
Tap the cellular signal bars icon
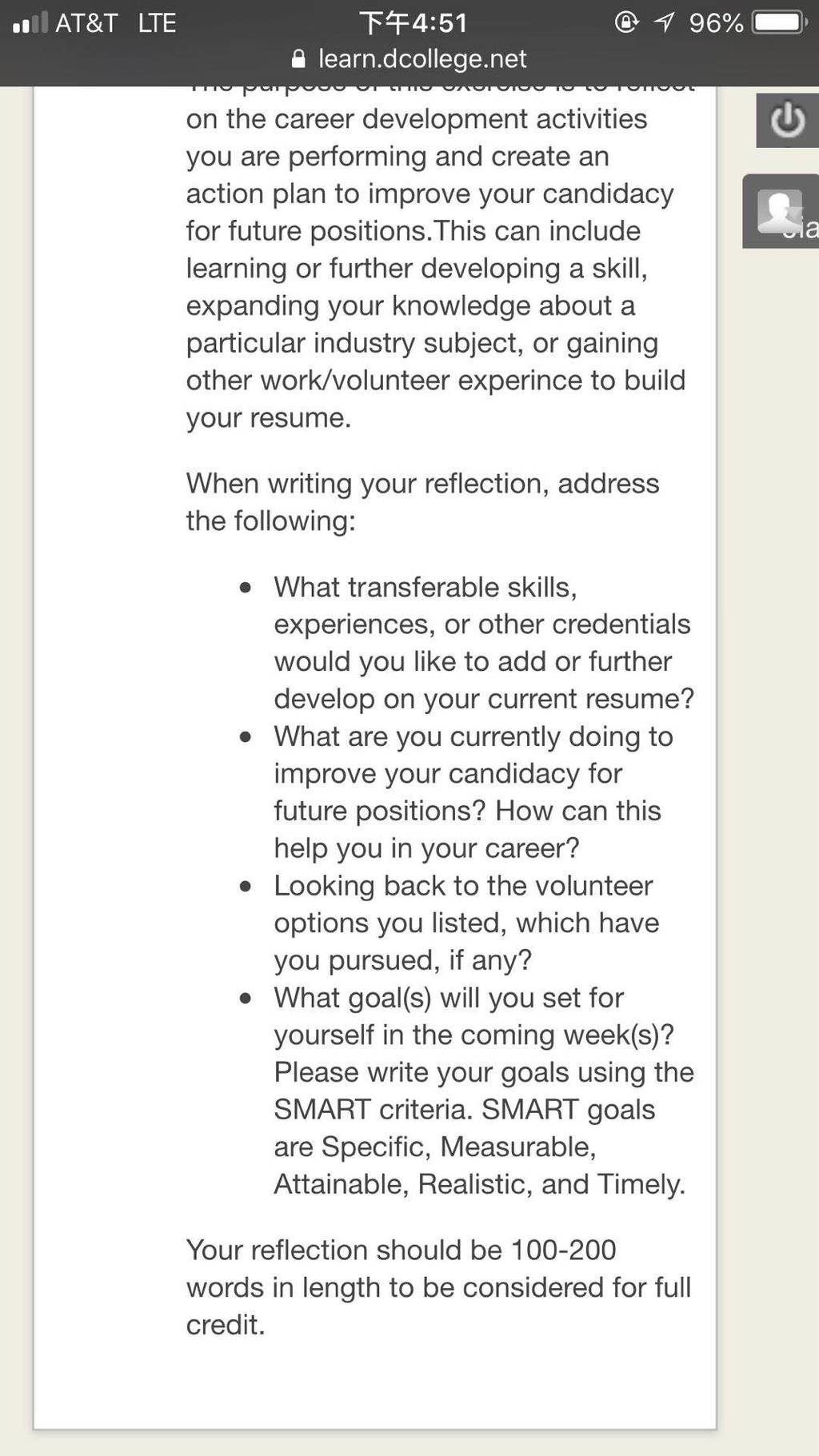pos(30,22)
